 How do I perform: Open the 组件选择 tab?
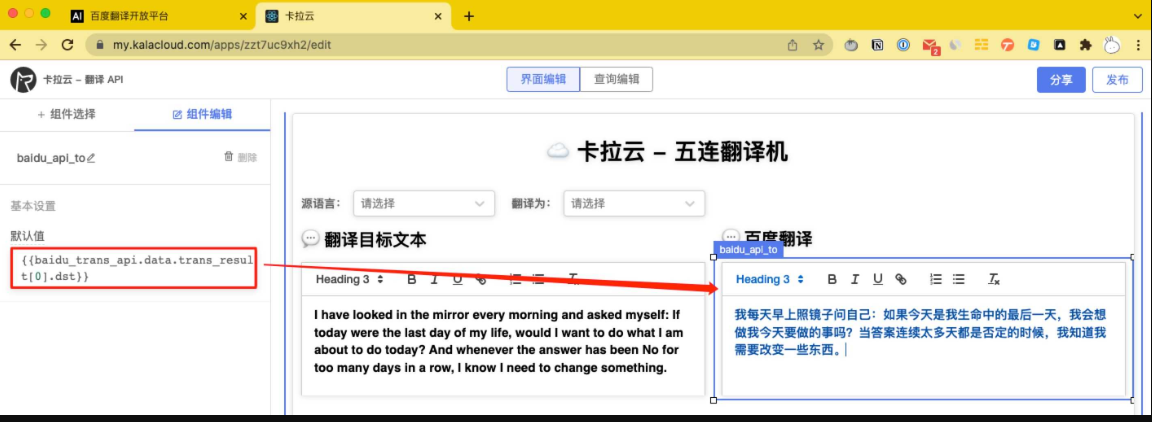pyautogui.click(x=67, y=115)
